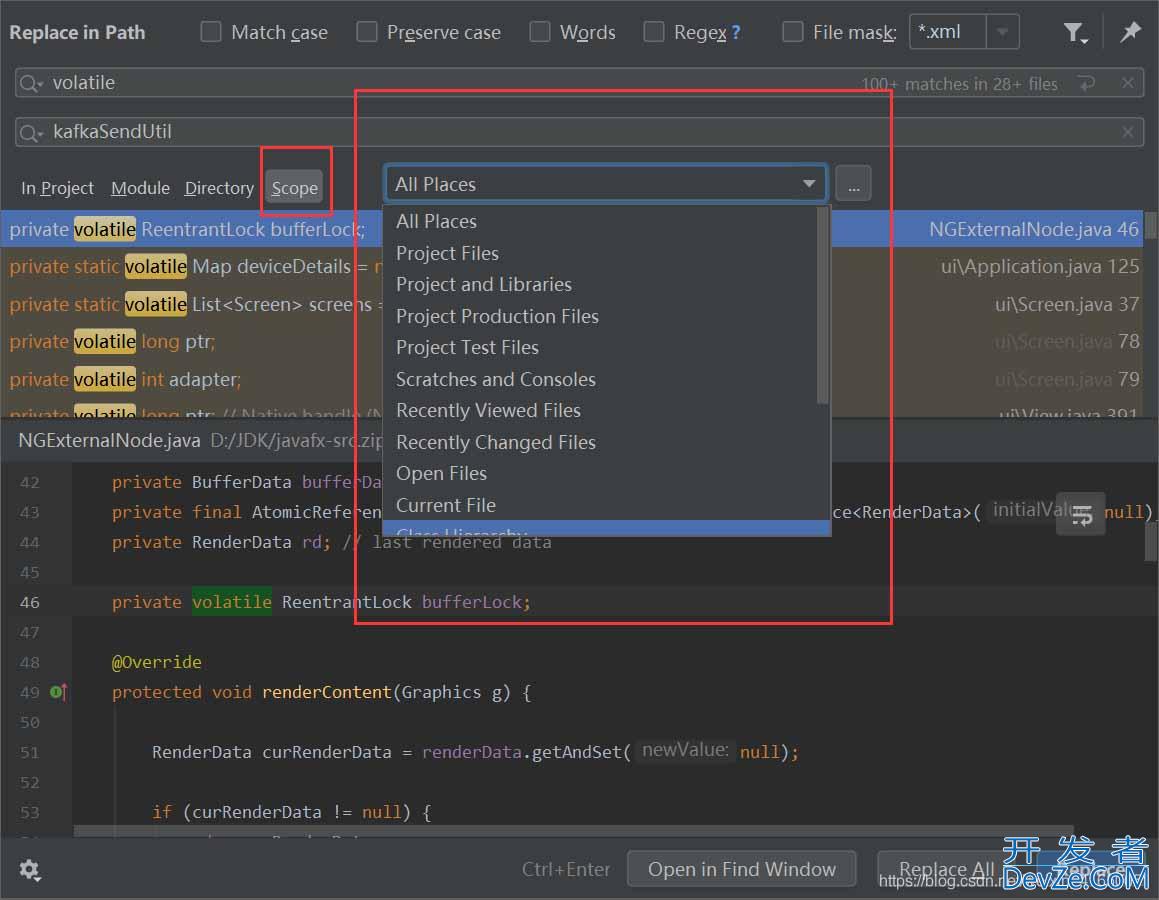The width and height of the screenshot is (1159, 900).
Task: Click the highlighted volatile keyword on line 46
Action: click(x=231, y=602)
